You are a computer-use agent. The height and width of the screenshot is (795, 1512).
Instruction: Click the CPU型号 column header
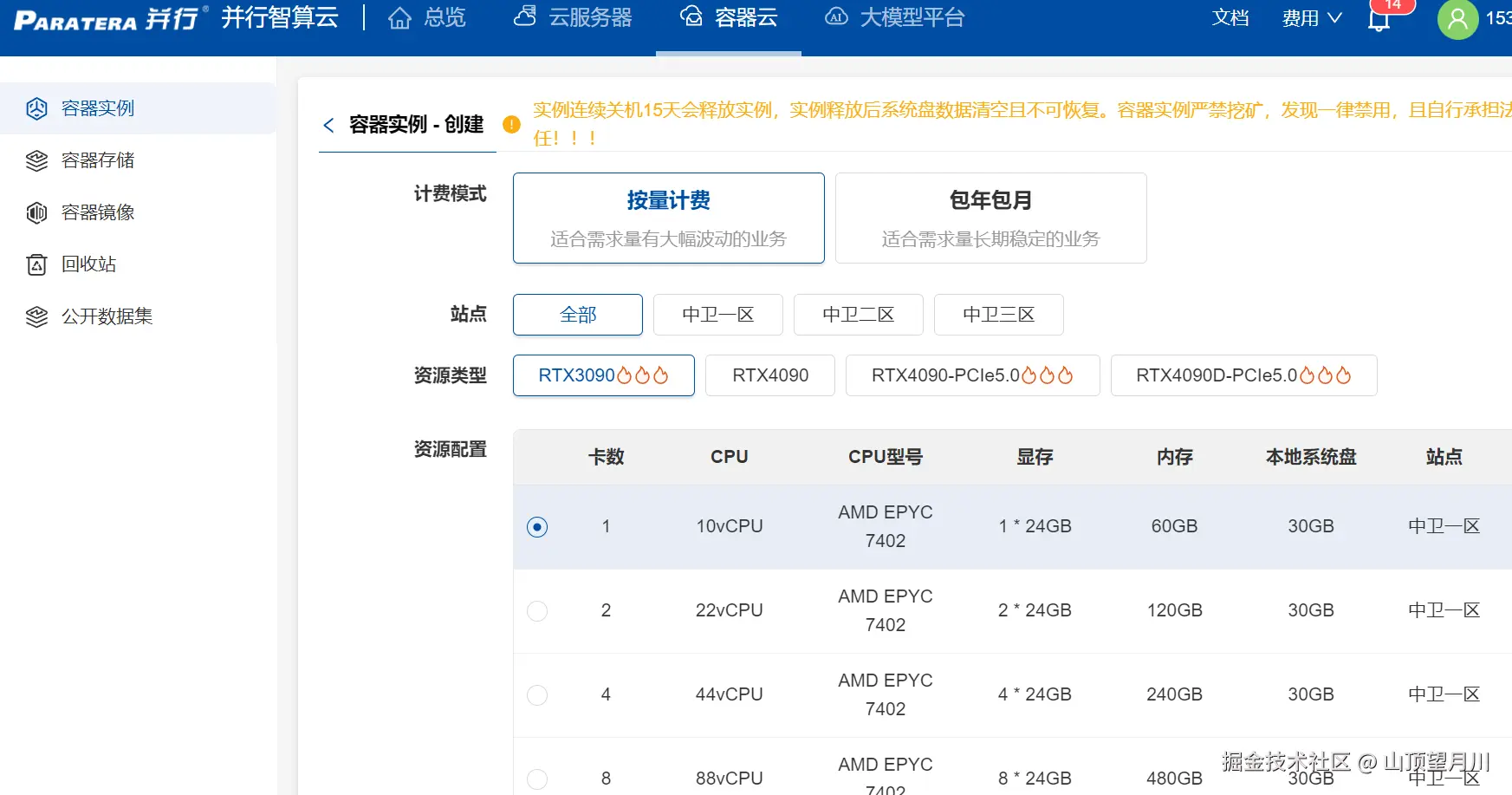point(886,457)
